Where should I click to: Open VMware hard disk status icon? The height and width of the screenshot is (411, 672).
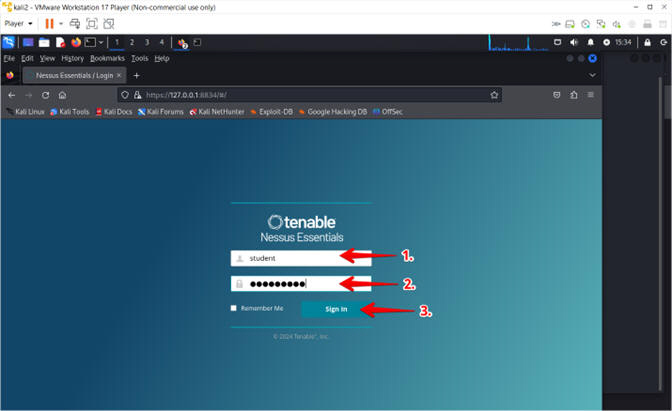(x=570, y=24)
